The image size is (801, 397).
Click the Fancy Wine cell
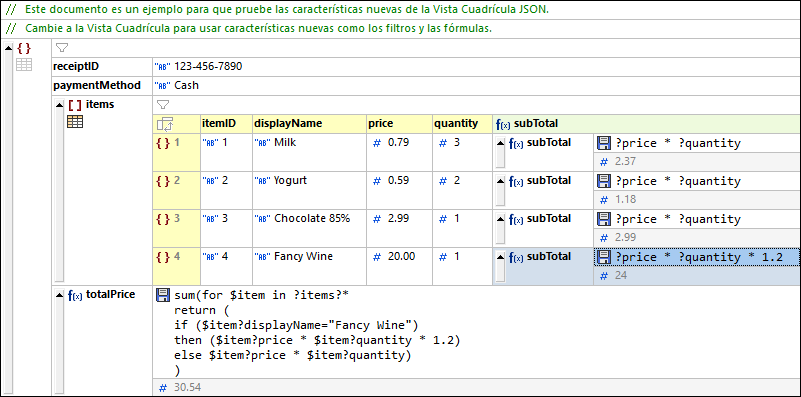[x=309, y=266]
